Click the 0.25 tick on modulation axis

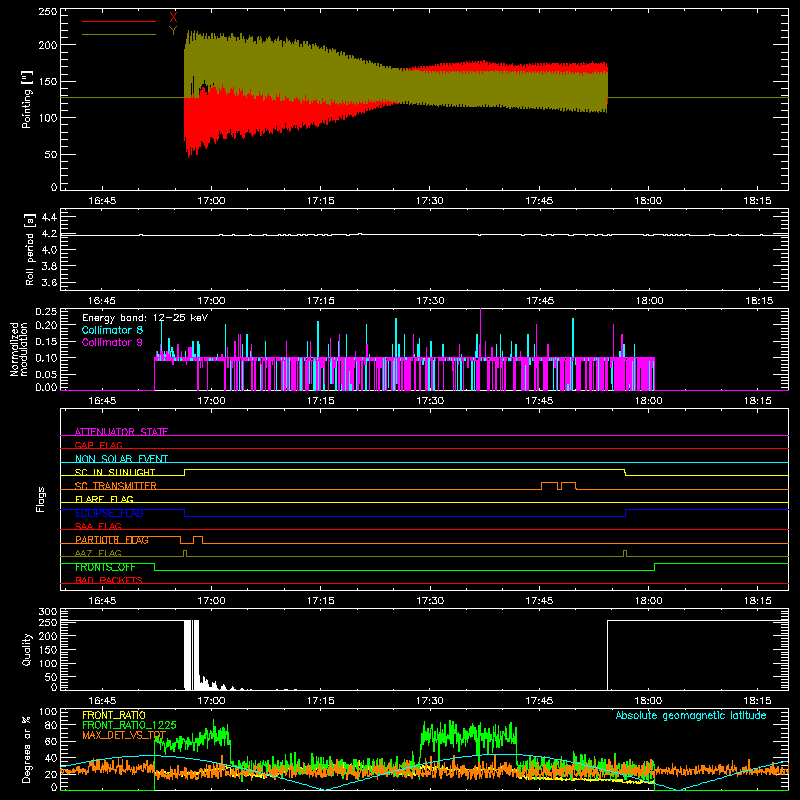point(46,311)
